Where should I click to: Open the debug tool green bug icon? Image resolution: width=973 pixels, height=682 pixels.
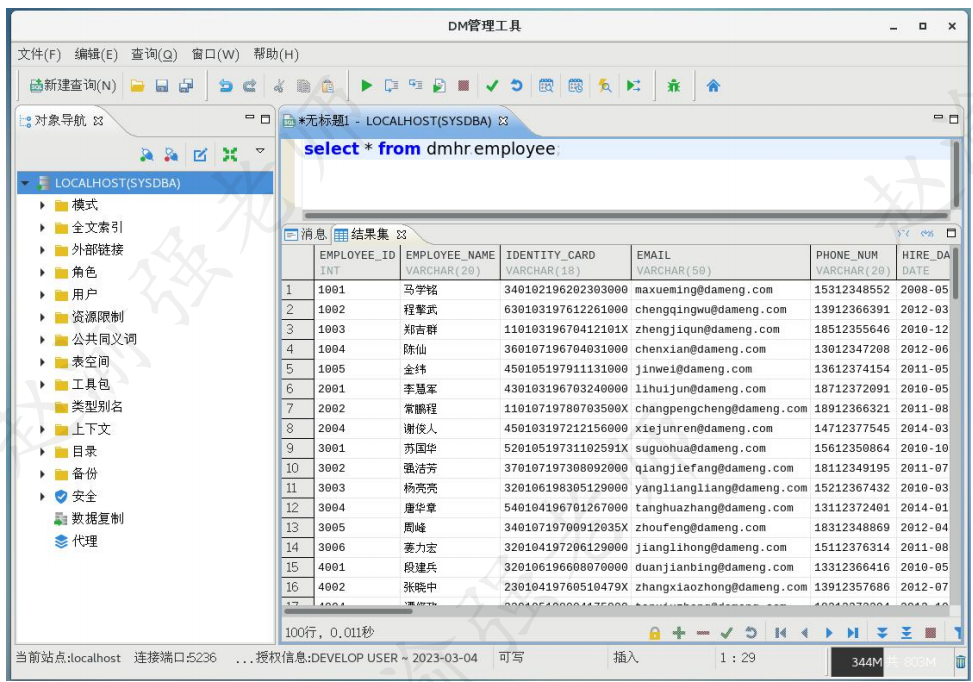tap(673, 86)
